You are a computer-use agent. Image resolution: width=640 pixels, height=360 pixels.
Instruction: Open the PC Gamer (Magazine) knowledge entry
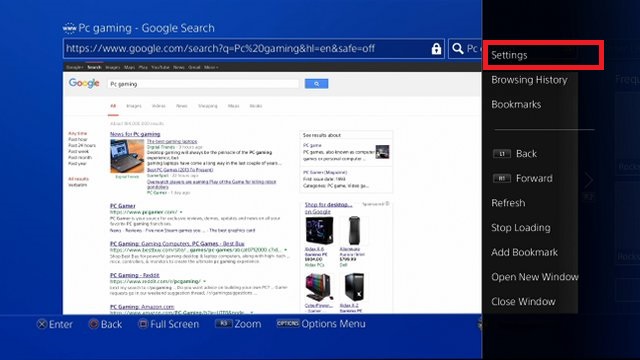pos(325,172)
